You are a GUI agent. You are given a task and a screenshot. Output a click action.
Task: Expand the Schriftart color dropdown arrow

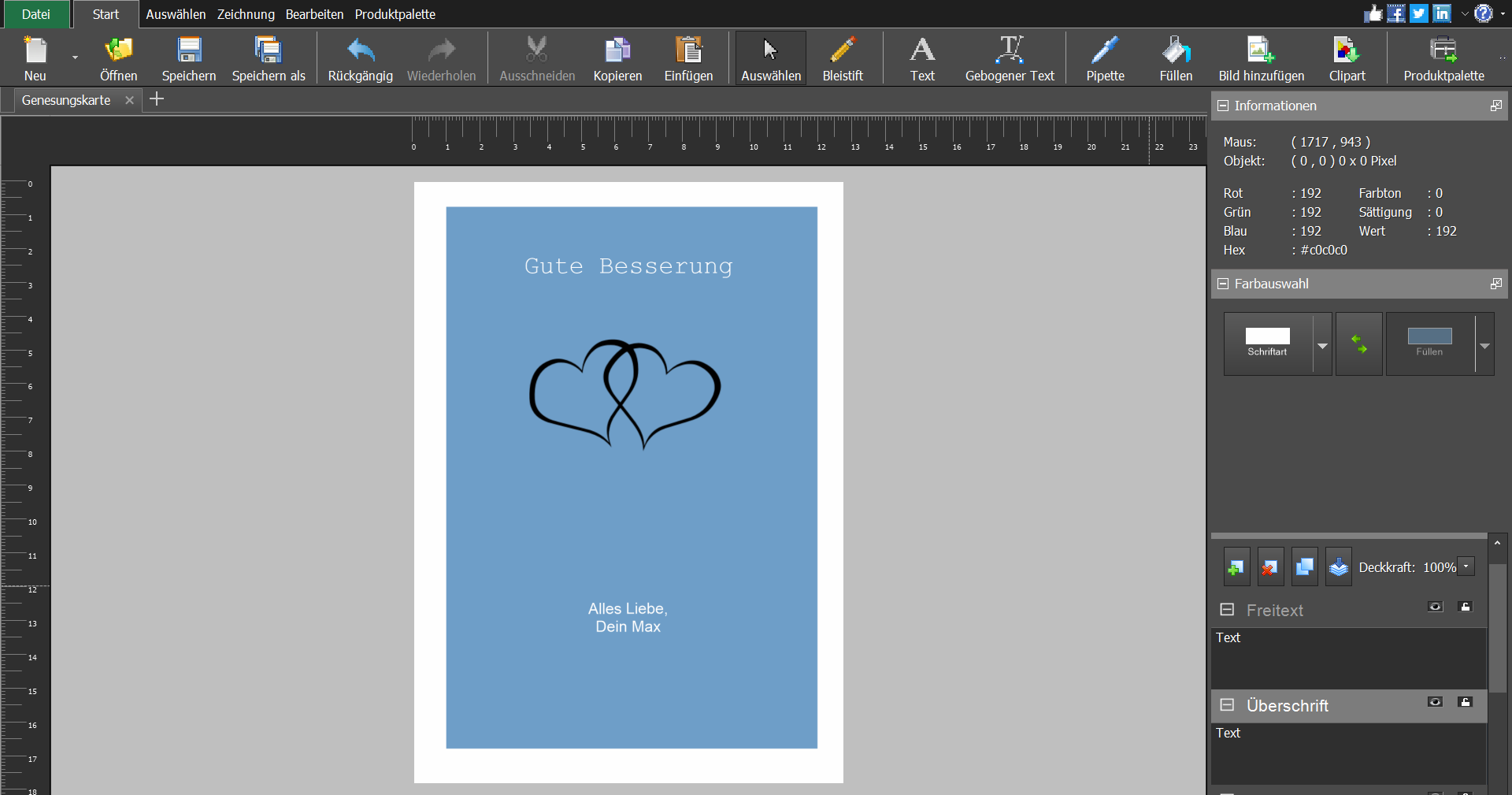pyautogui.click(x=1322, y=345)
